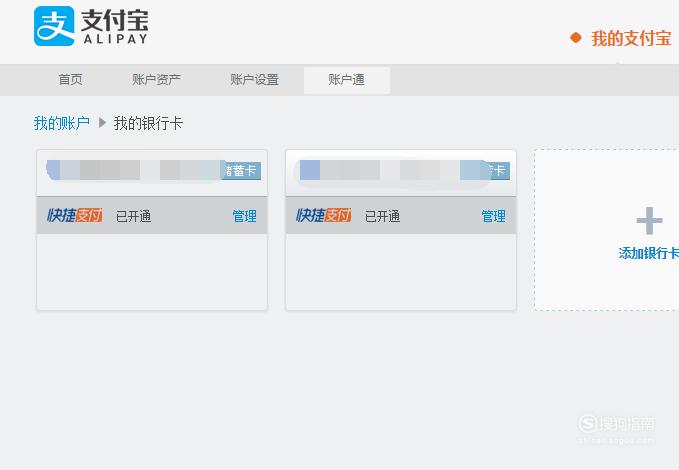Click 已开通 status on first card

133,216
